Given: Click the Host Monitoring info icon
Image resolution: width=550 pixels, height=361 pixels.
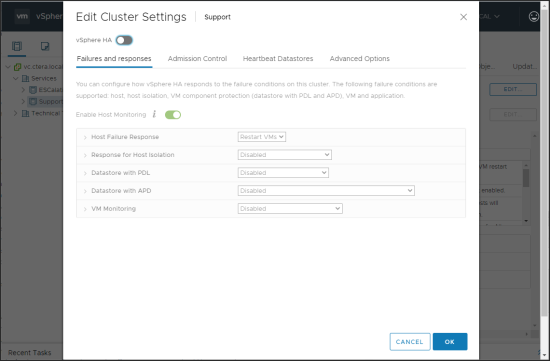Looking at the screenshot, I should point(154,114).
